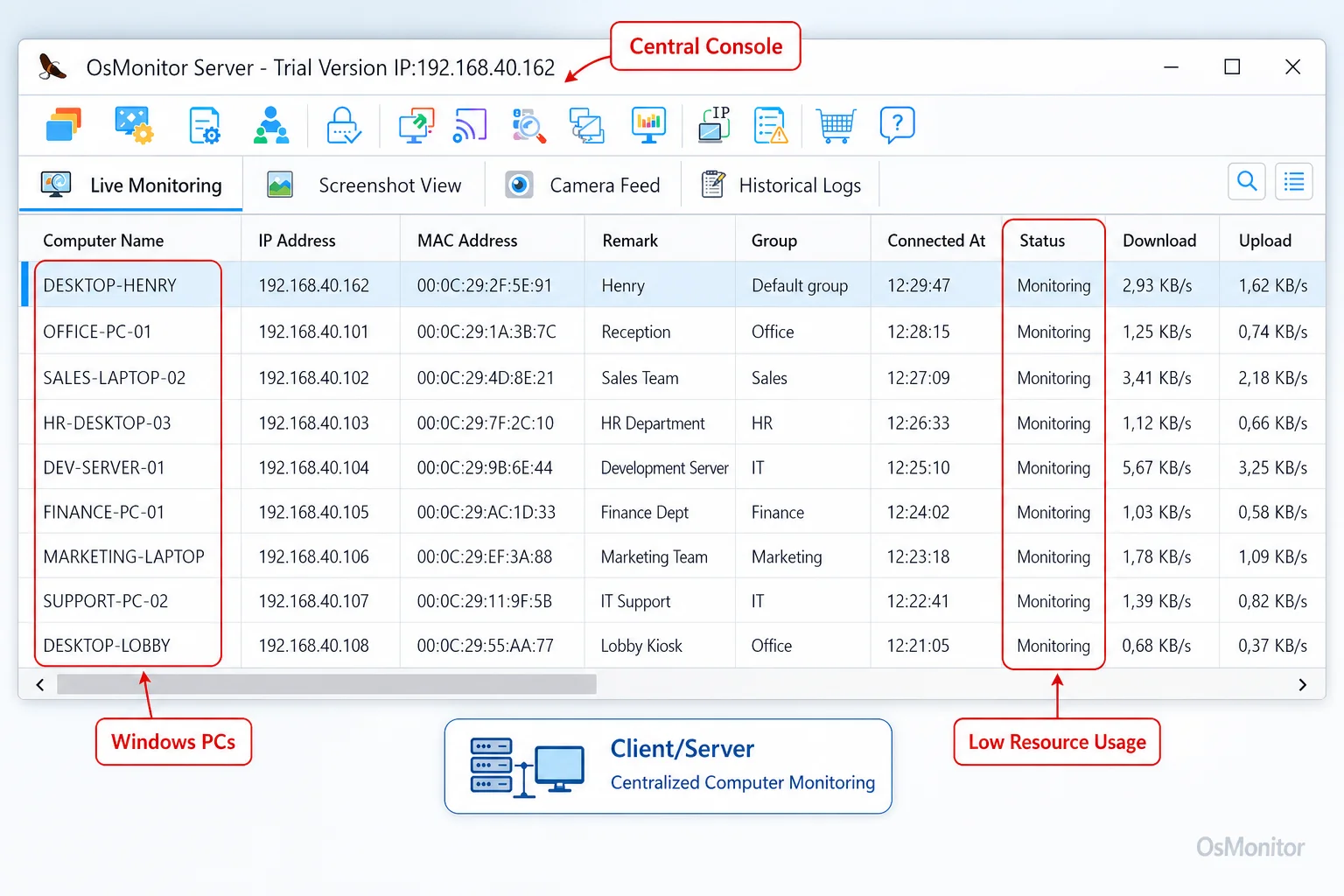Select computer FINANCE-PC-01
Screen dimensions: 1344x896
tap(104, 512)
